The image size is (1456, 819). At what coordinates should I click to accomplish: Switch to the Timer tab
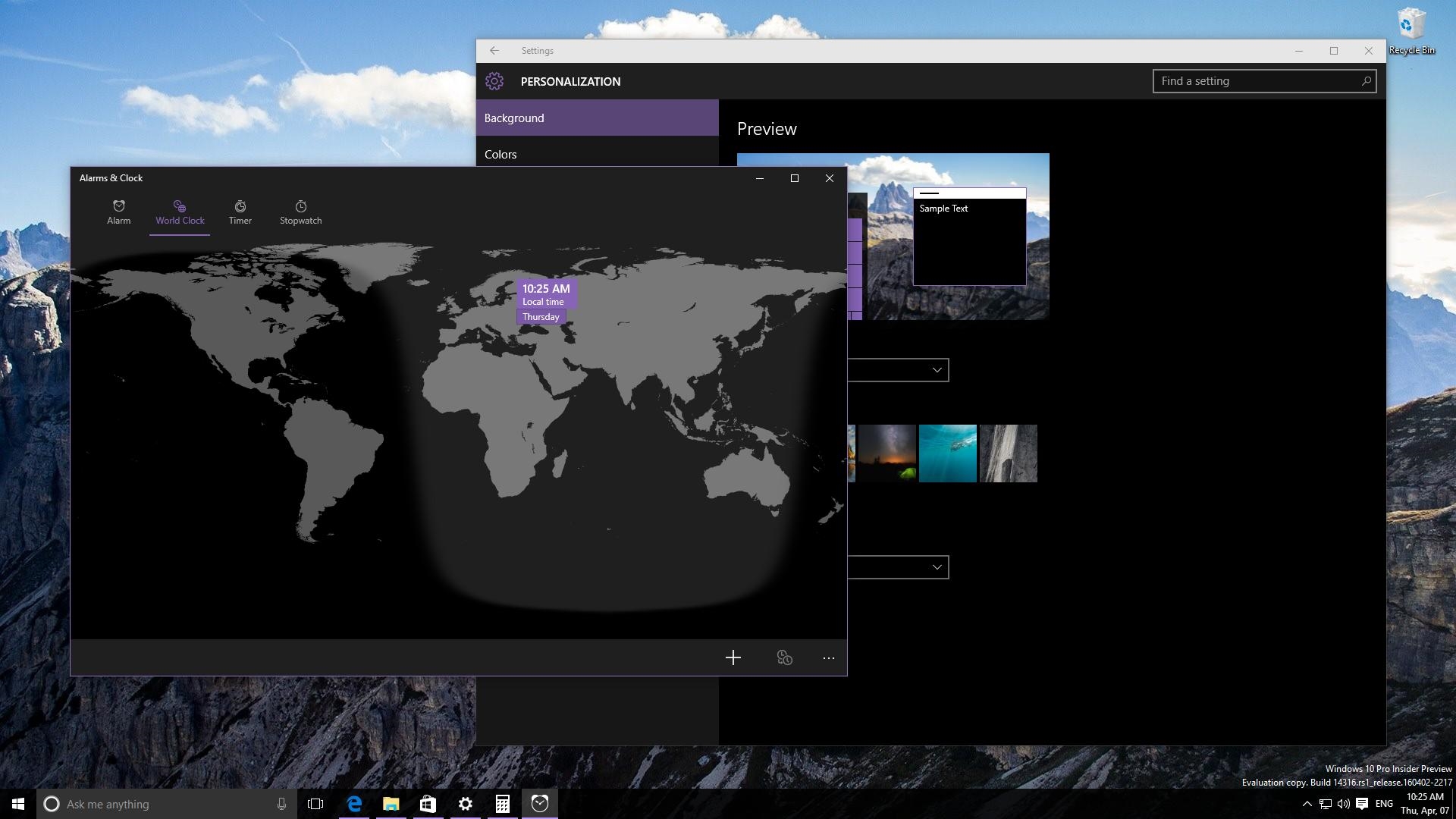tap(240, 212)
